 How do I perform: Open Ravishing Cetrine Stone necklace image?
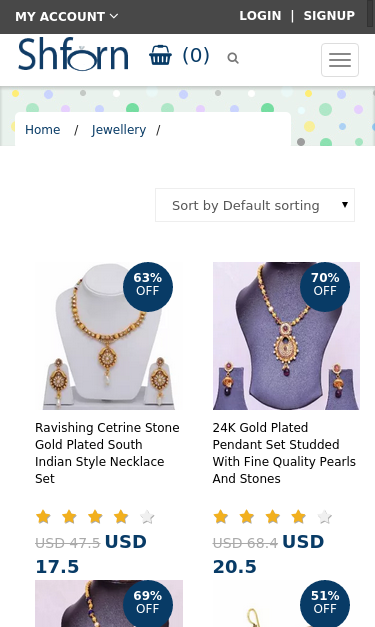point(109,336)
